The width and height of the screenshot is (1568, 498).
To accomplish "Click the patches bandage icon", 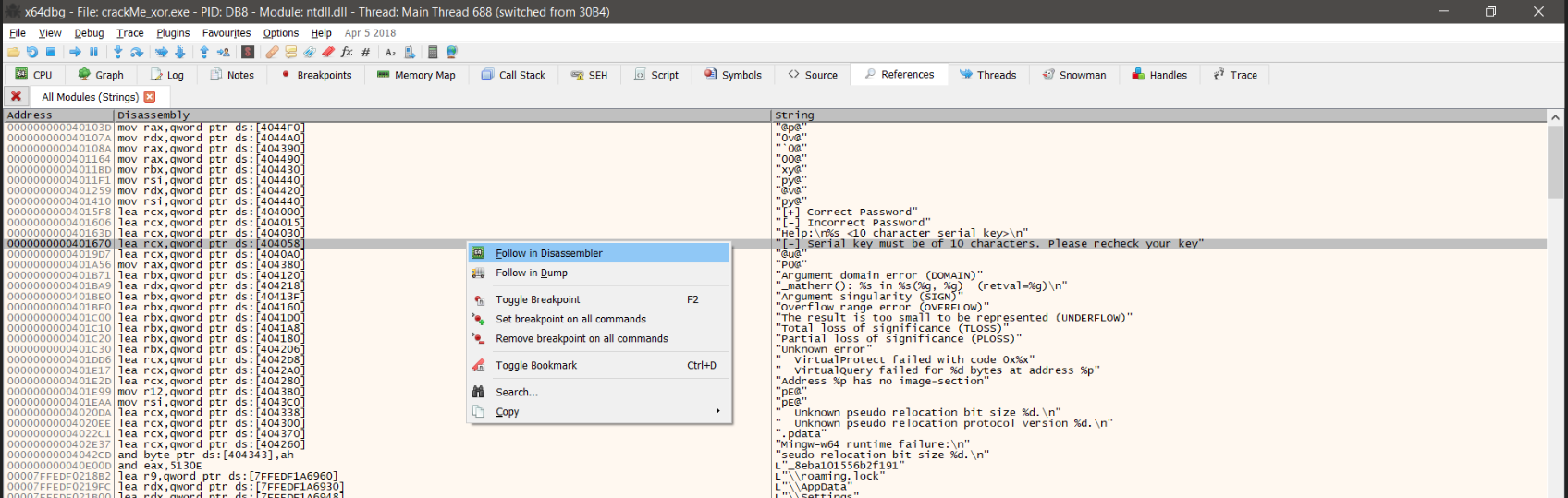I will coord(272,53).
